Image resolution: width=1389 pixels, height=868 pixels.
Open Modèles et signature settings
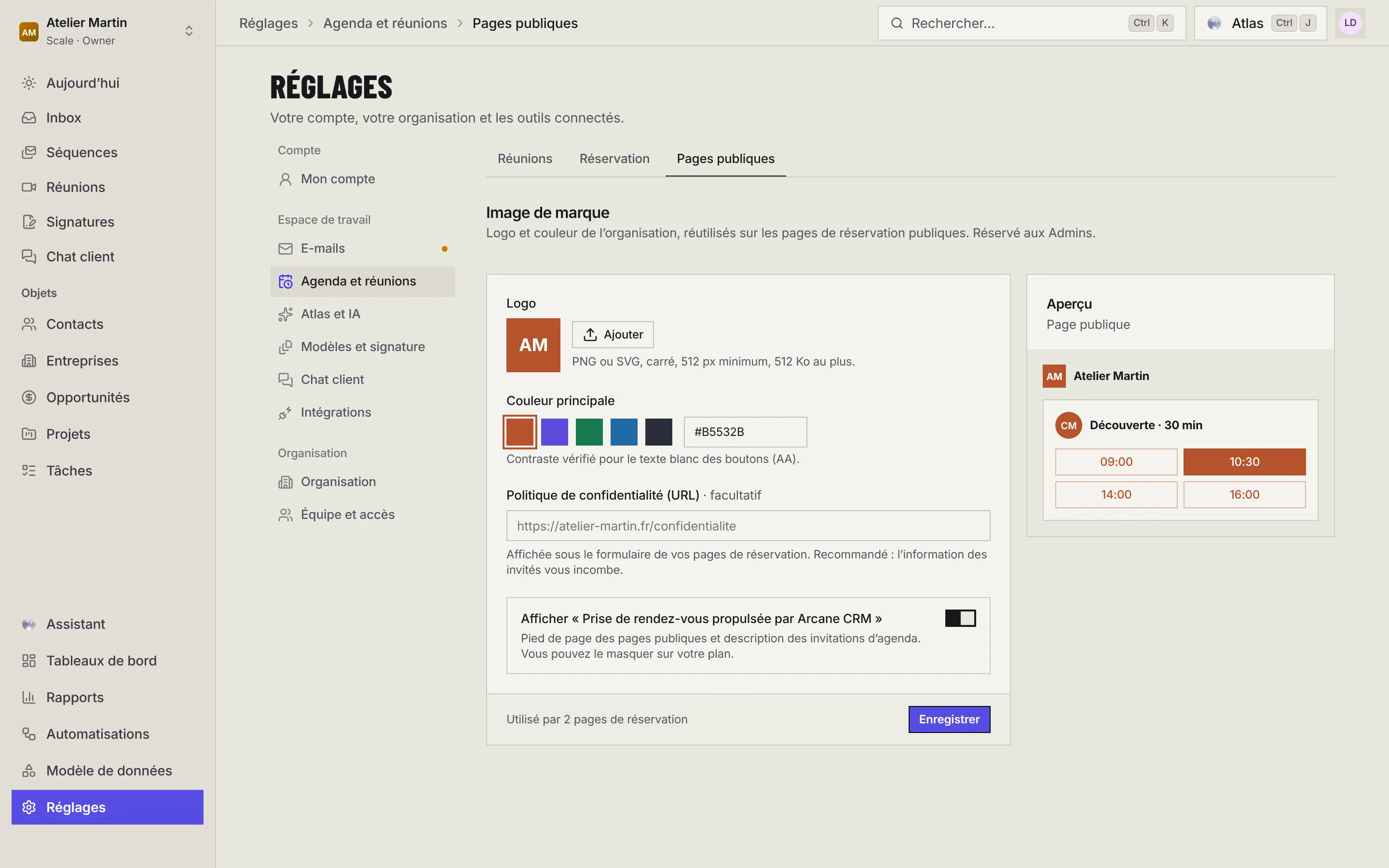362,347
